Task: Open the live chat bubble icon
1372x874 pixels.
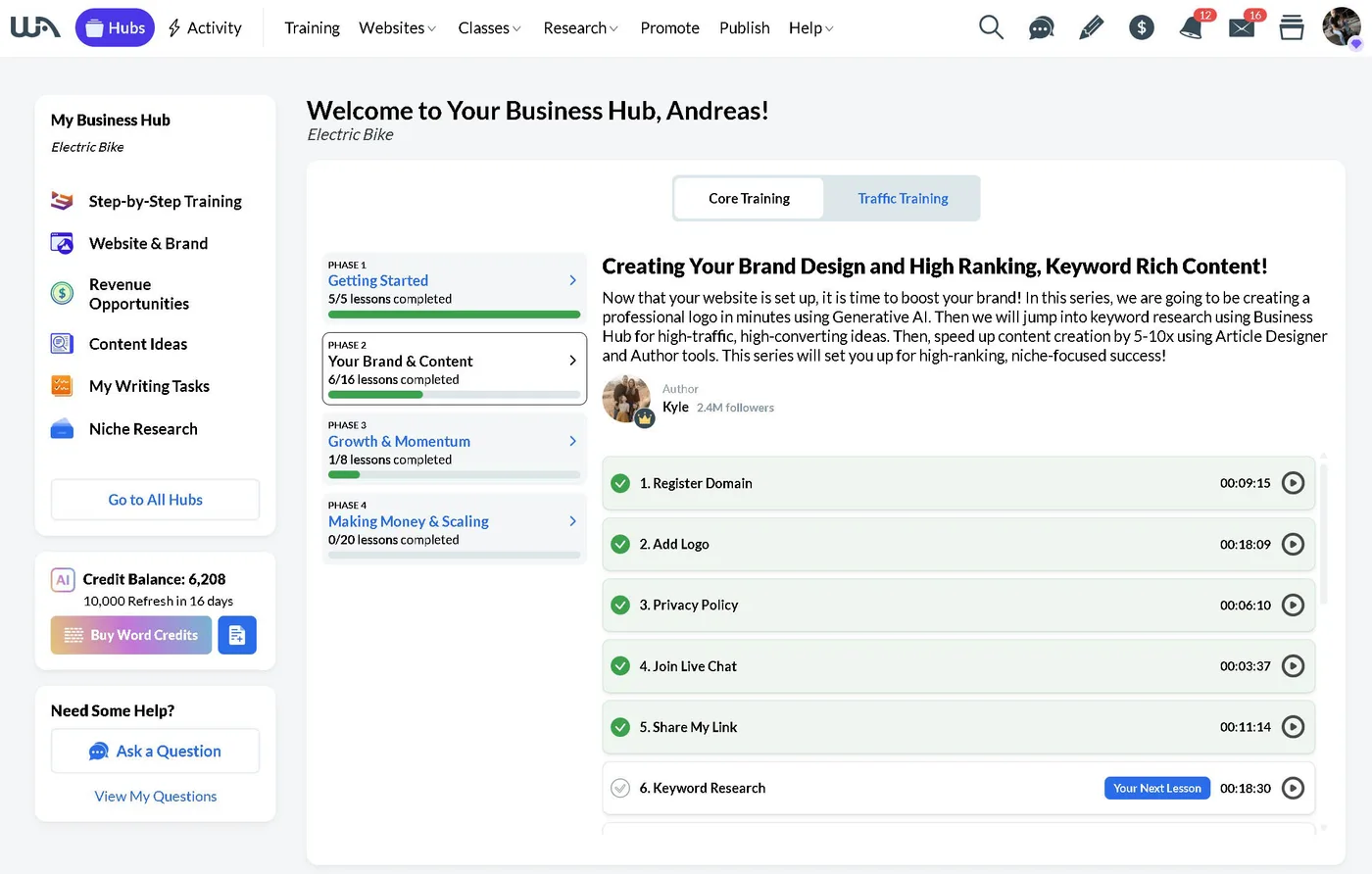Action: 1041,28
